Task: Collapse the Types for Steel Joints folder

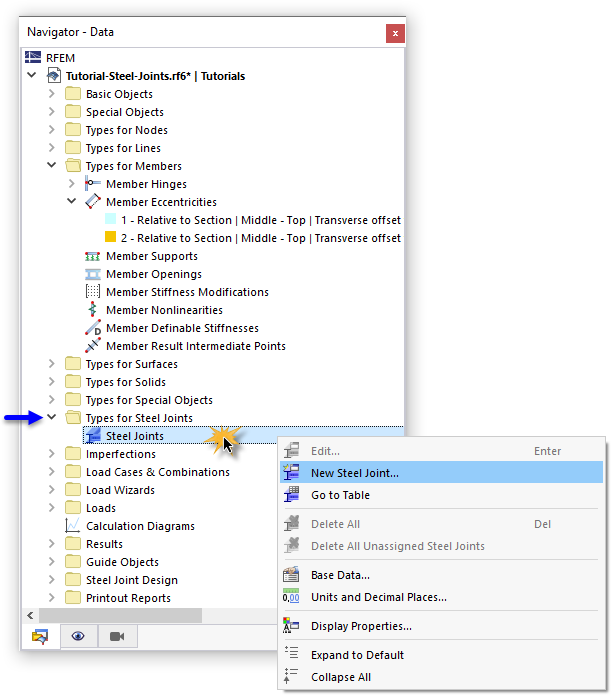Action: 52,417
